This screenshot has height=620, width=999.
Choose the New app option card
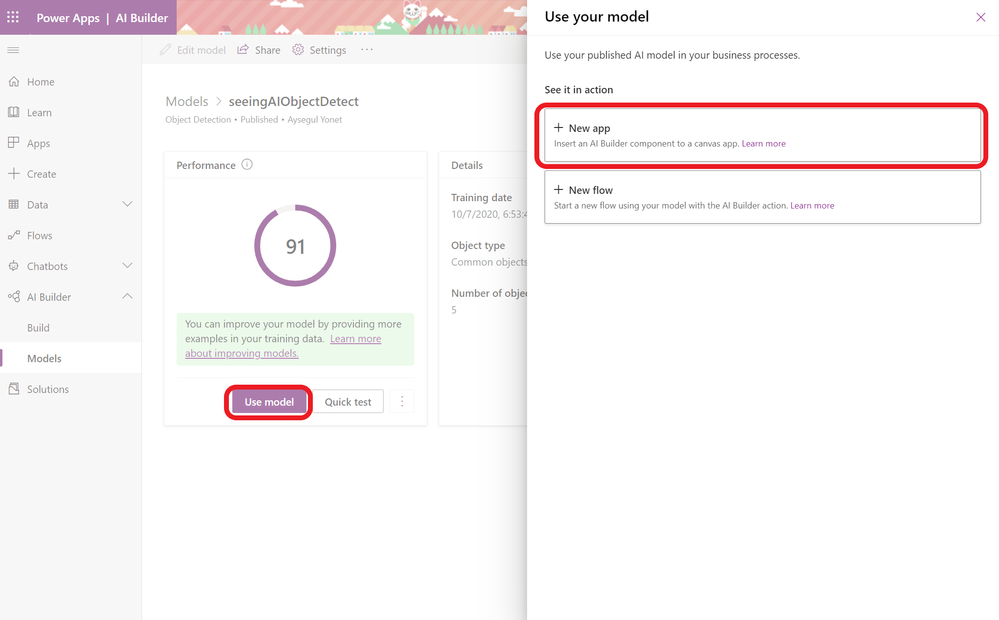(762, 134)
